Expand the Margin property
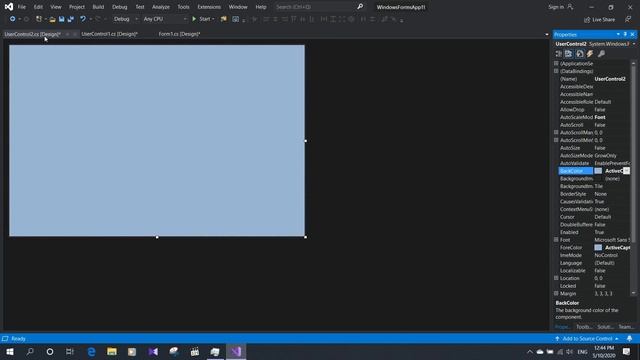 (556, 293)
